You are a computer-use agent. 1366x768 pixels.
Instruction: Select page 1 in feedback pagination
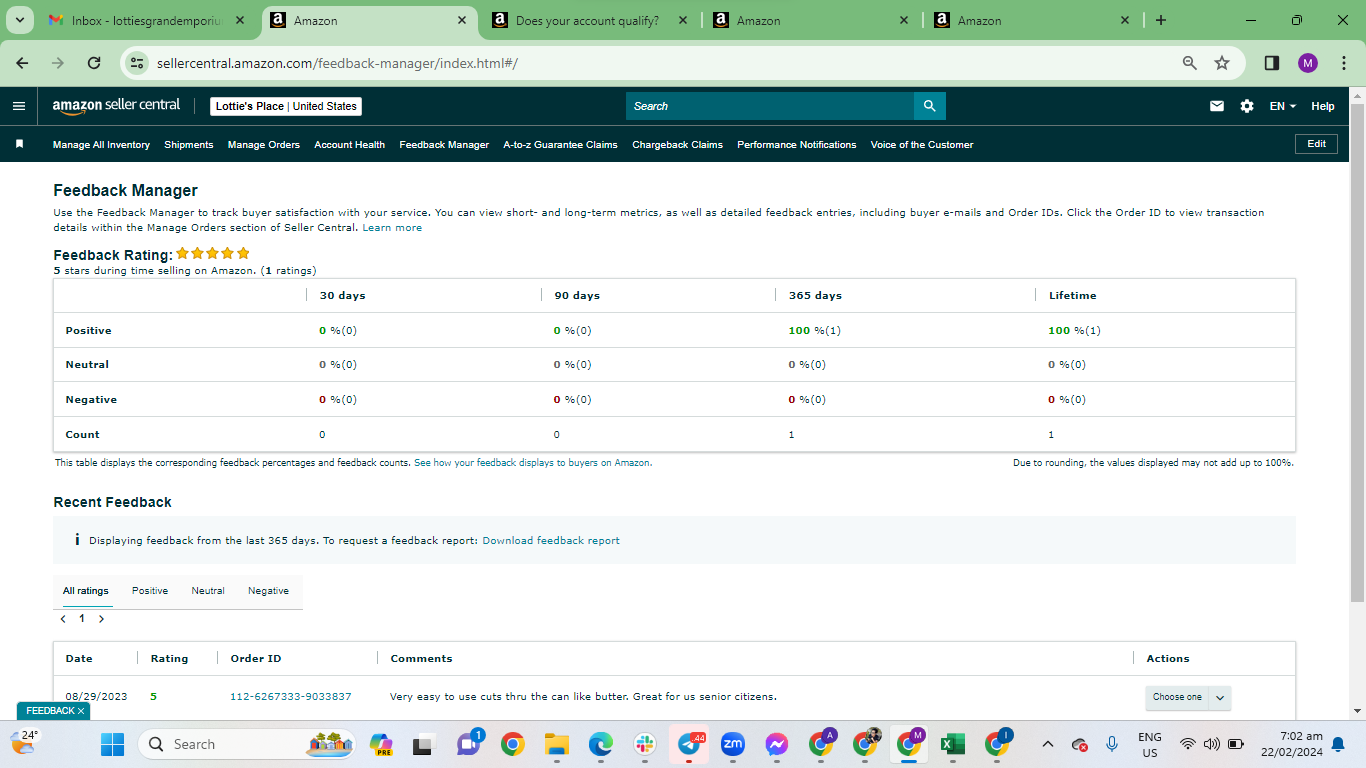coord(82,619)
